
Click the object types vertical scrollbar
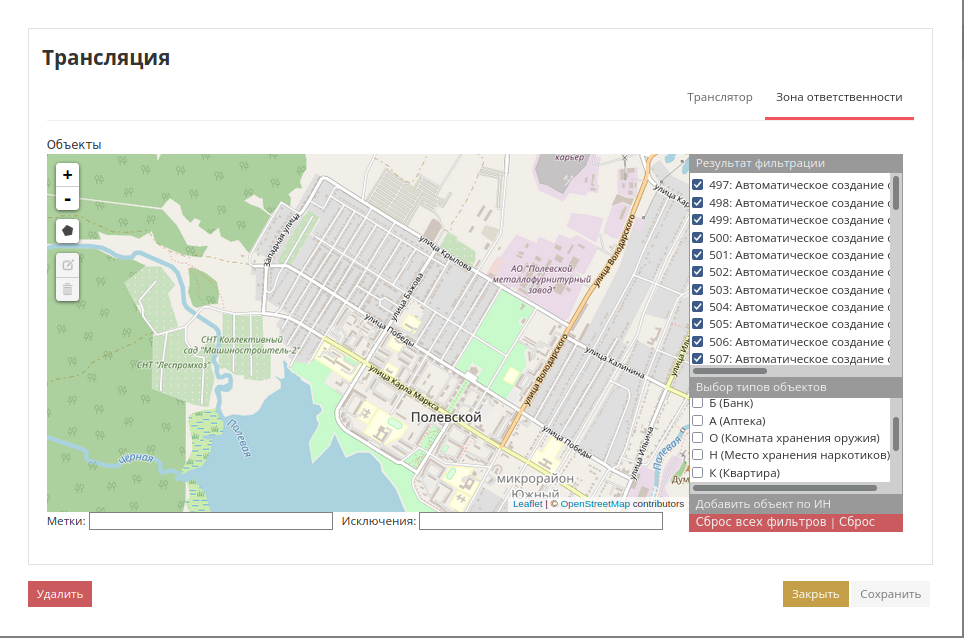pyautogui.click(x=896, y=434)
